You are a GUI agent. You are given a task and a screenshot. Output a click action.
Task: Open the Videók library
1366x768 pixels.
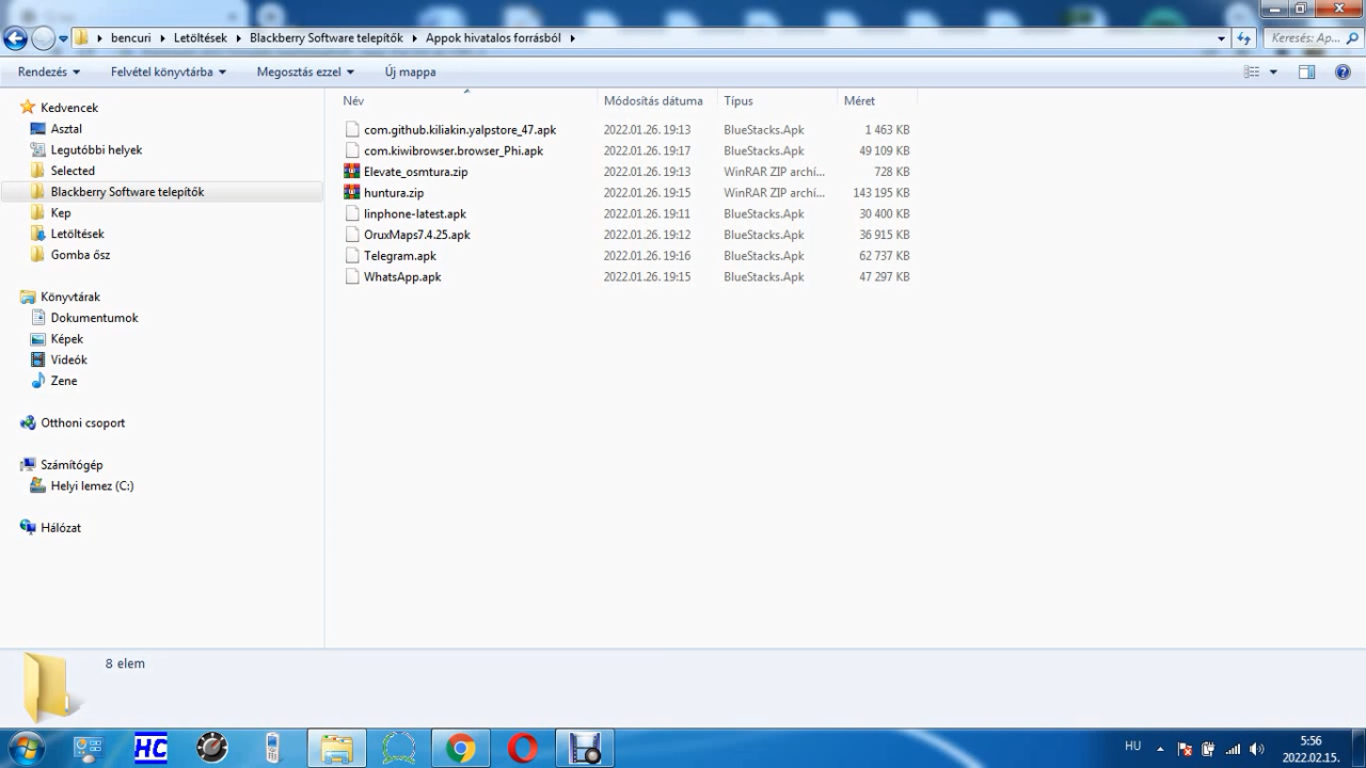coord(69,360)
